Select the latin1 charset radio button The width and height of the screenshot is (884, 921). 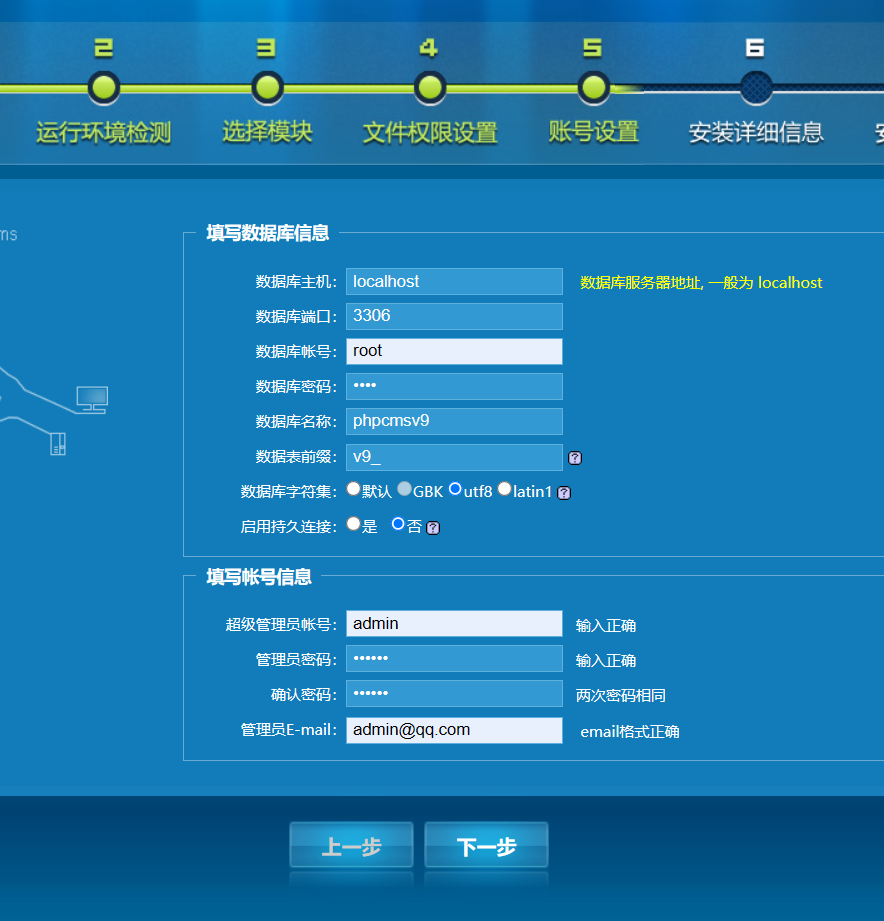click(x=504, y=489)
